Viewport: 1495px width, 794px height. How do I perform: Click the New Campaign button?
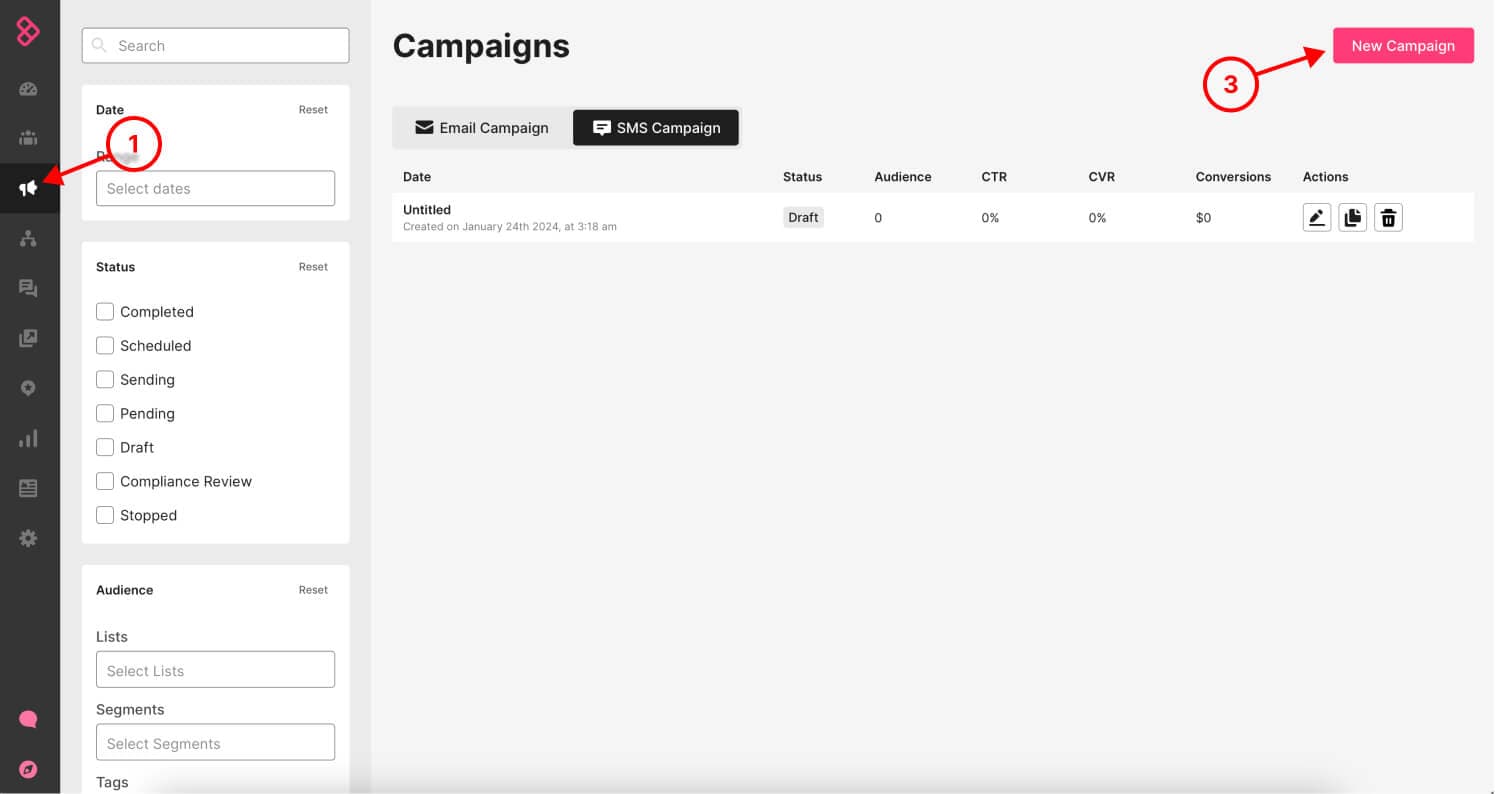[x=1402, y=46]
